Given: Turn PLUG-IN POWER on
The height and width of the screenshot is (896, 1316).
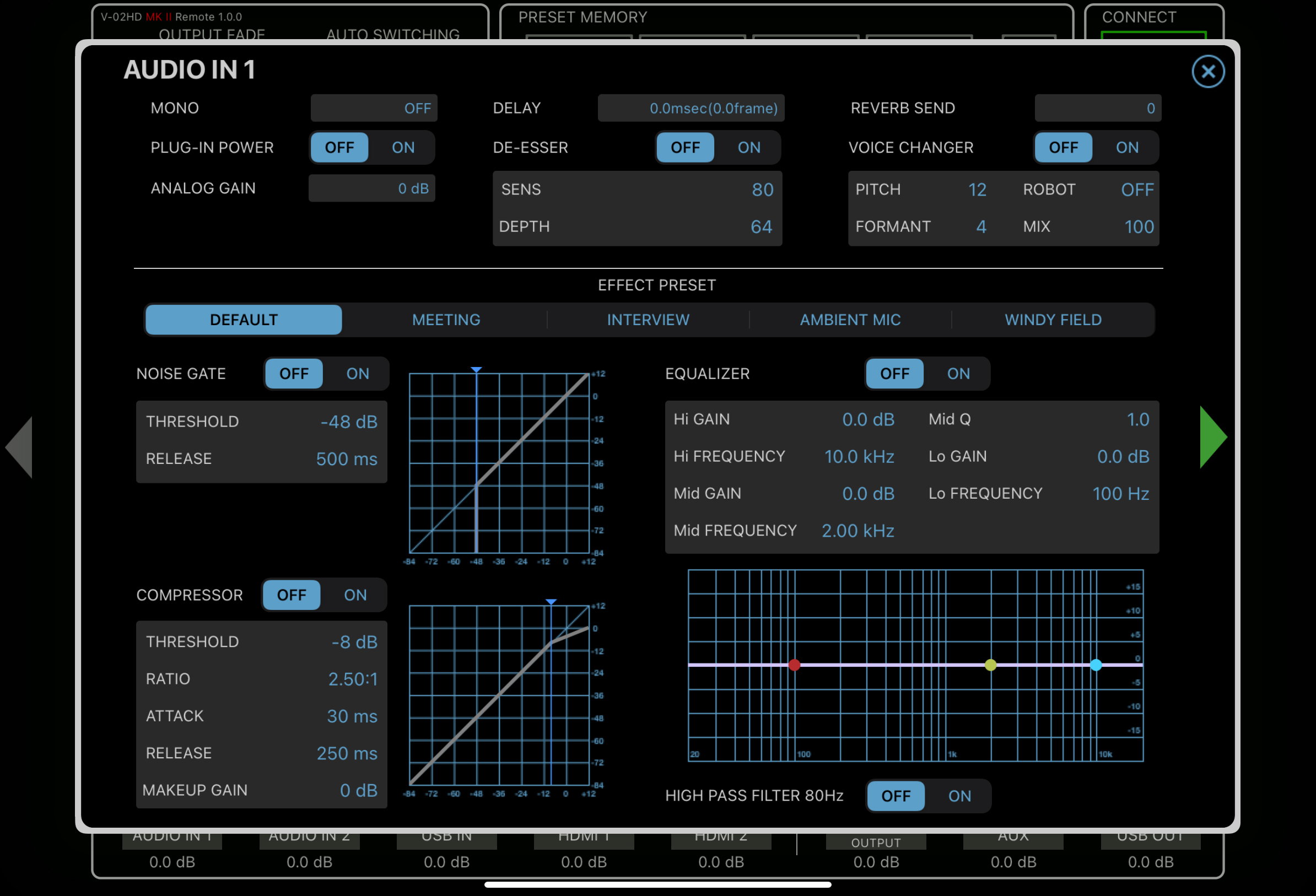Looking at the screenshot, I should [x=403, y=148].
